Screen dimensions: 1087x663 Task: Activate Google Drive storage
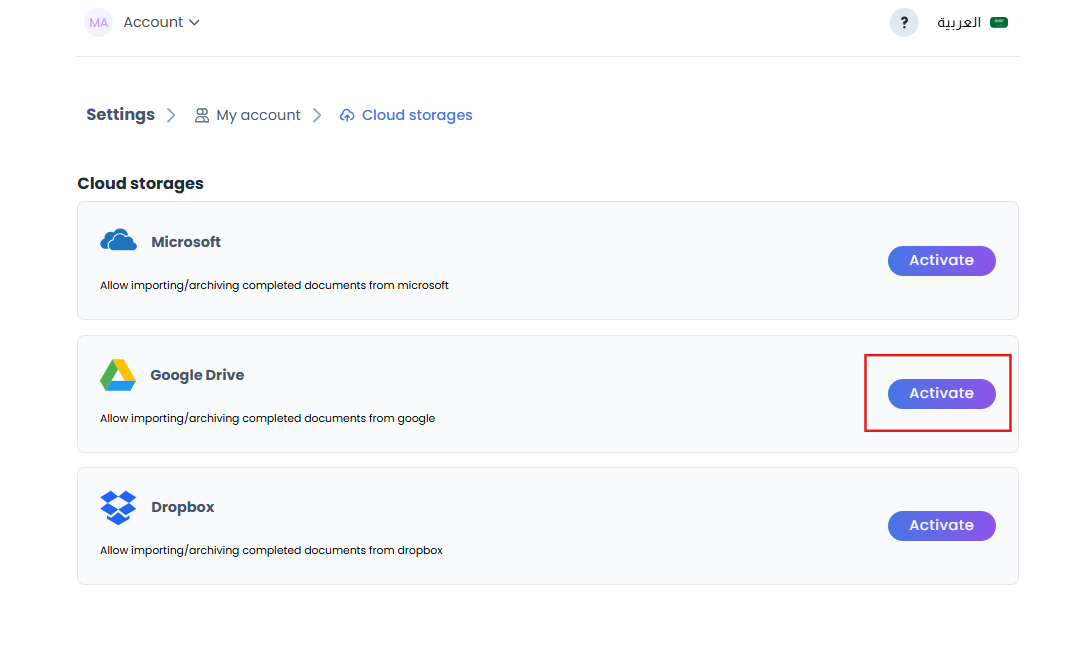941,394
